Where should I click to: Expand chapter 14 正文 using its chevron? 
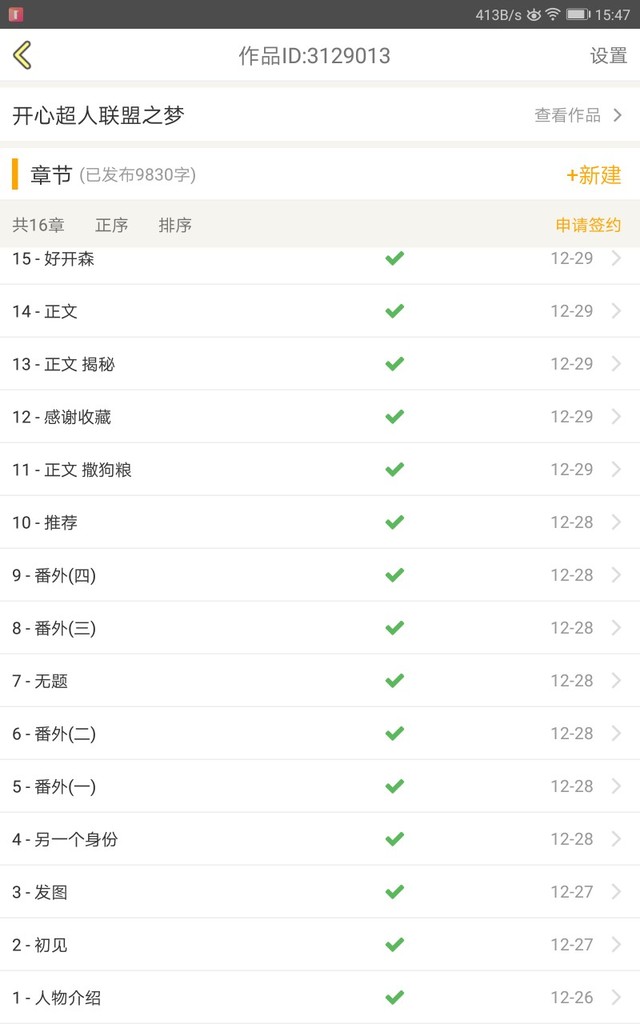click(x=616, y=311)
